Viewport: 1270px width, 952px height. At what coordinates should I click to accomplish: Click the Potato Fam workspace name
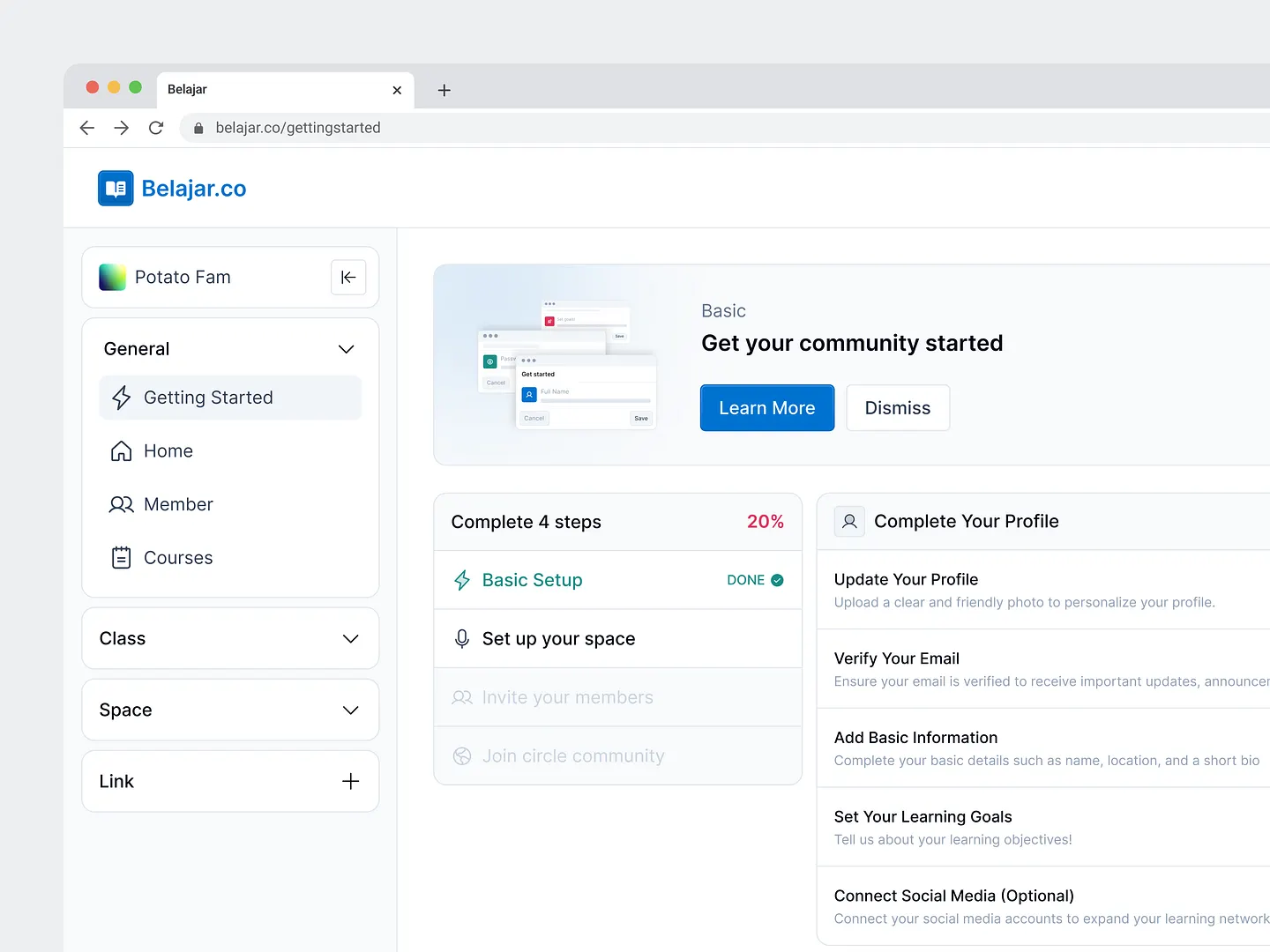point(183,277)
